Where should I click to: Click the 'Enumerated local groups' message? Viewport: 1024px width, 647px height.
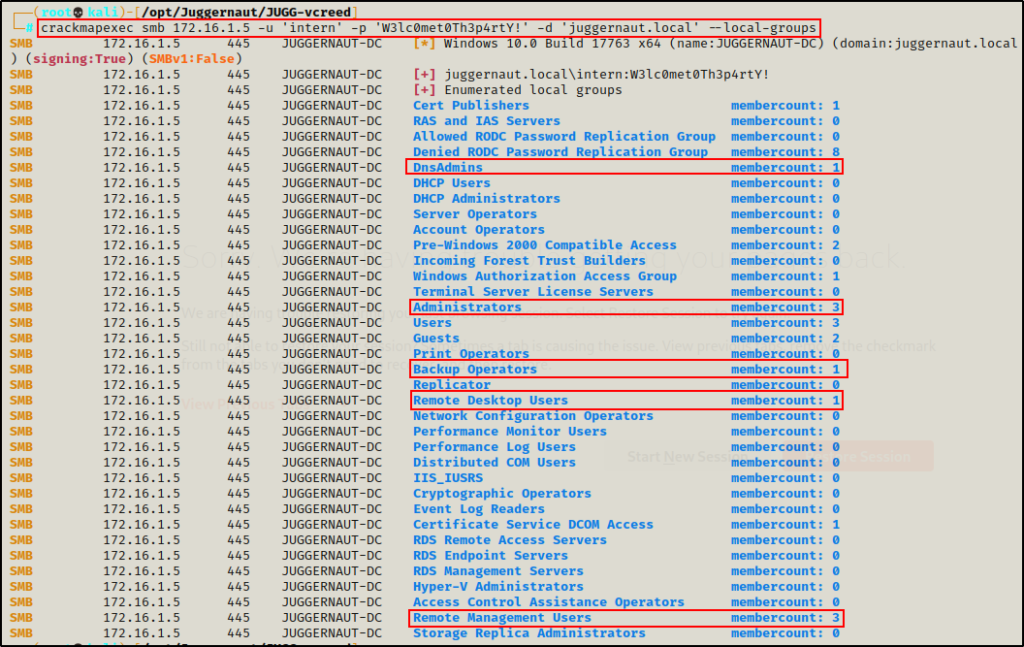533,90
